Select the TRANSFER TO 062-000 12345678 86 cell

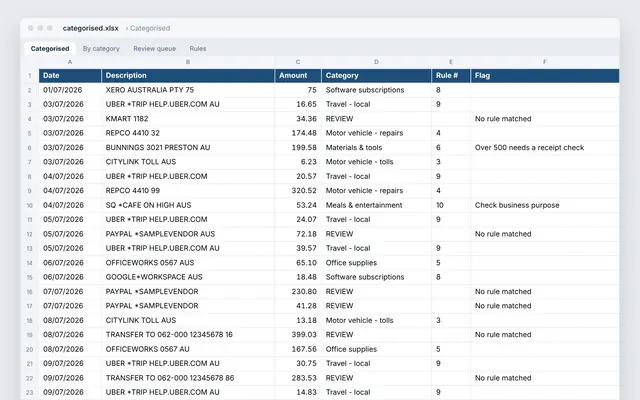click(x=188, y=378)
